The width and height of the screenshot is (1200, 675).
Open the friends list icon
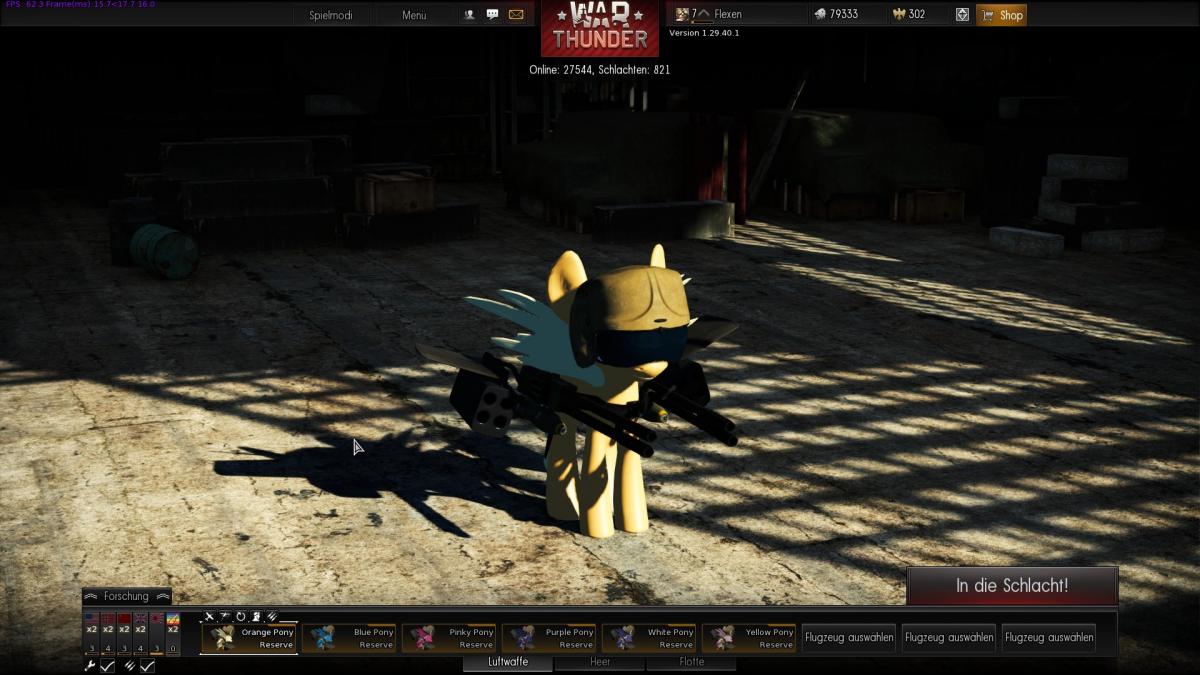click(470, 15)
